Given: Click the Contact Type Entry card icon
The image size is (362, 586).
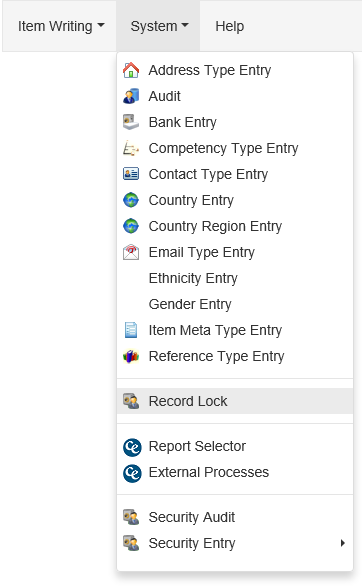Looking at the screenshot, I should point(131,174).
